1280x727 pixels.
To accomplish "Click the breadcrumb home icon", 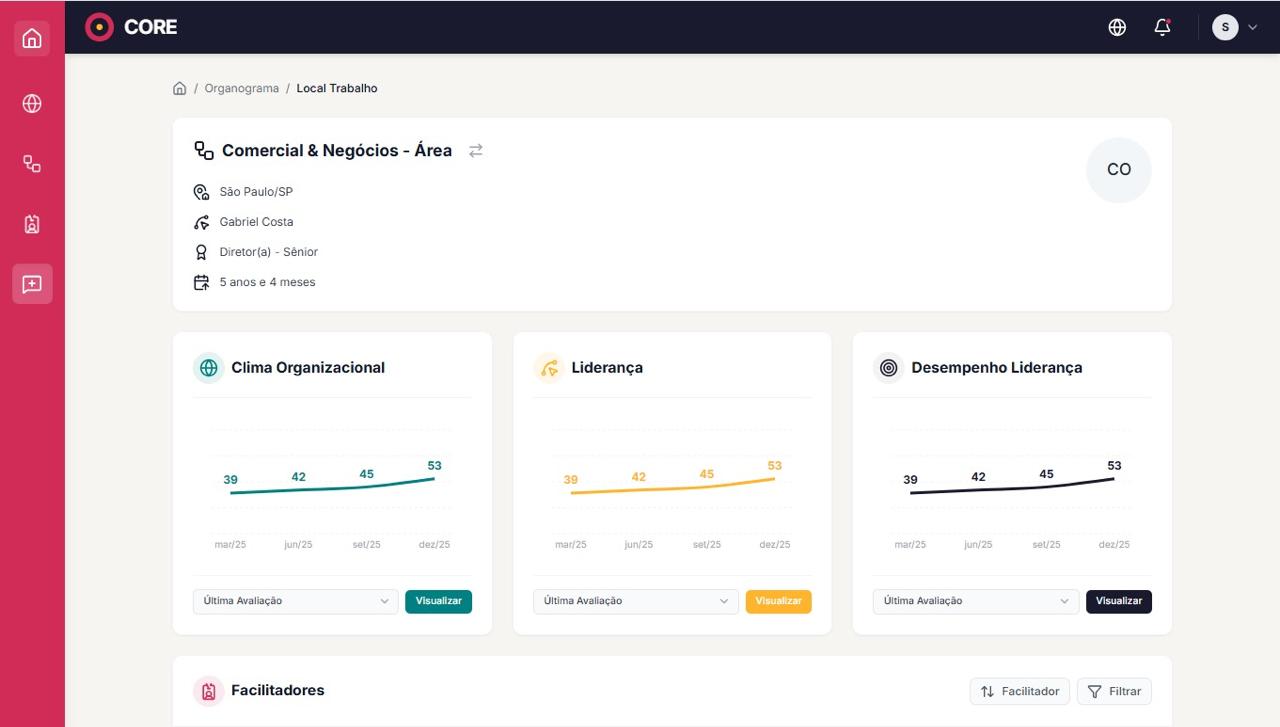I will click(180, 88).
